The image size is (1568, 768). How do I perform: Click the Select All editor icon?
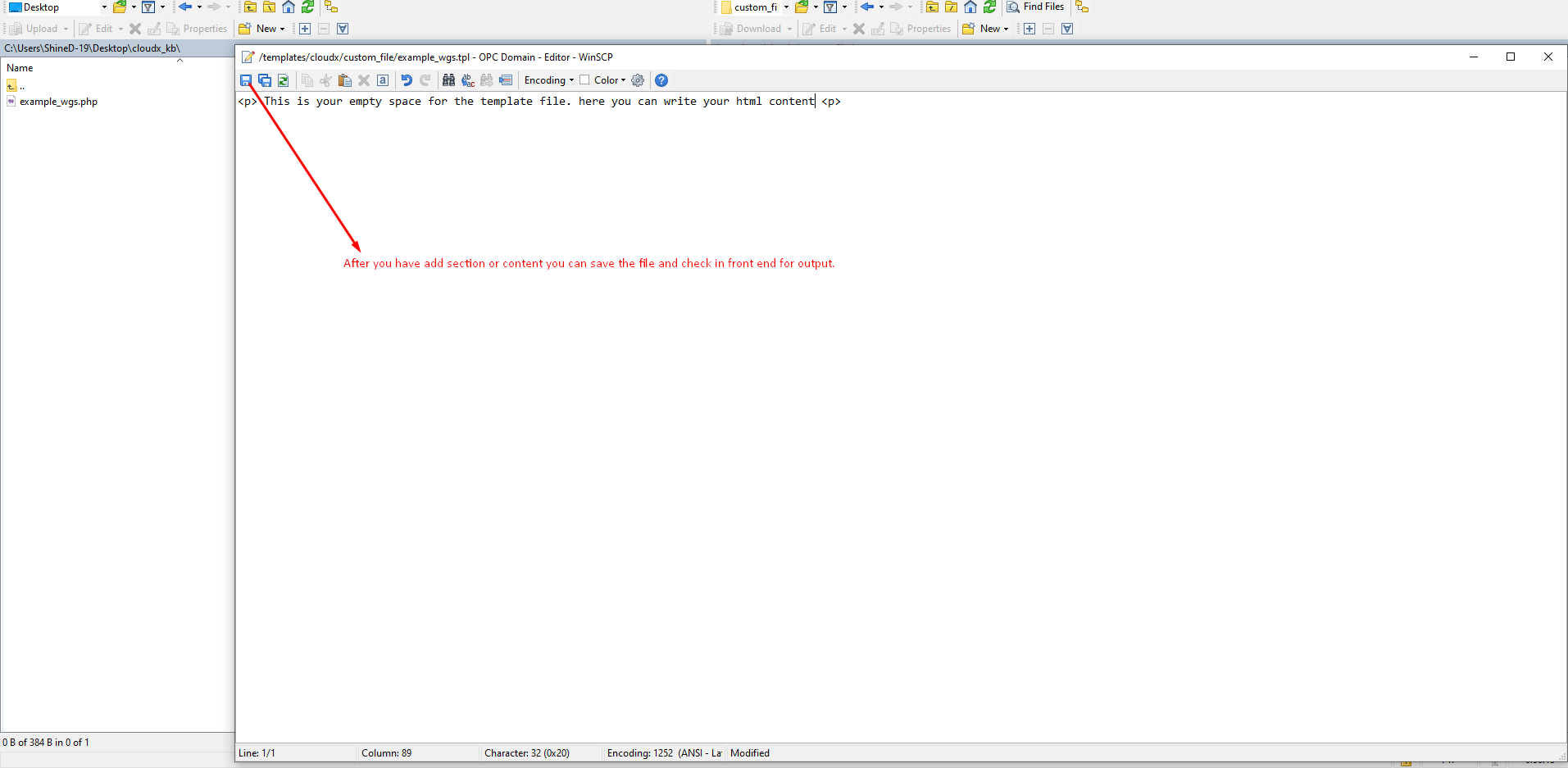pyautogui.click(x=383, y=80)
